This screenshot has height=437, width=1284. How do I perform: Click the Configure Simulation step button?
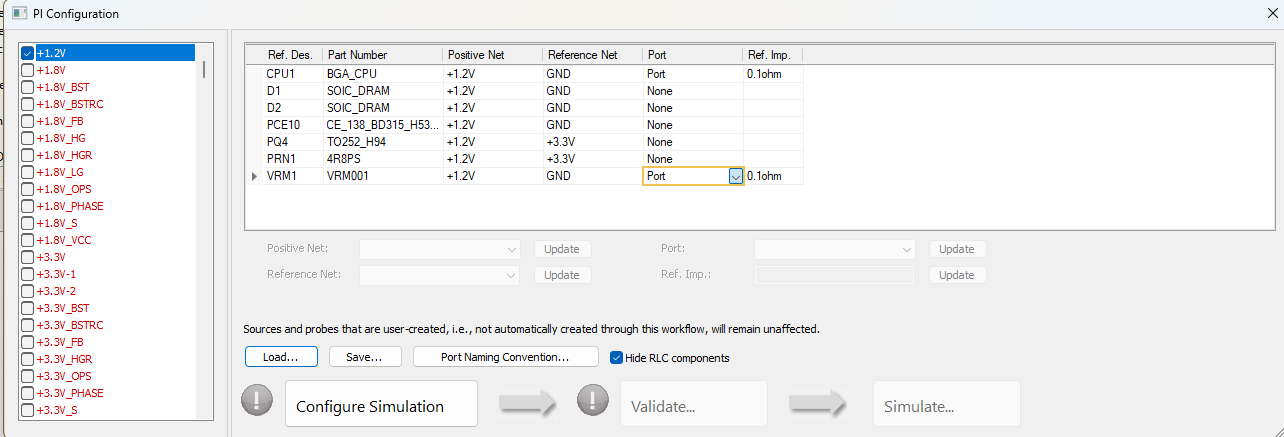point(380,404)
